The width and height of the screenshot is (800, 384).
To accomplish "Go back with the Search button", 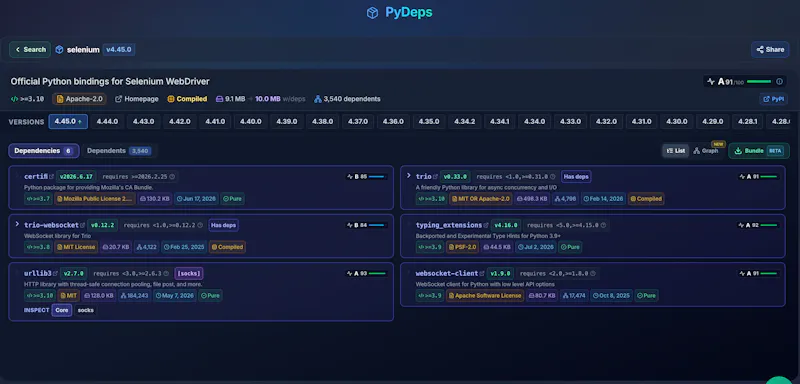I will [x=30, y=49].
